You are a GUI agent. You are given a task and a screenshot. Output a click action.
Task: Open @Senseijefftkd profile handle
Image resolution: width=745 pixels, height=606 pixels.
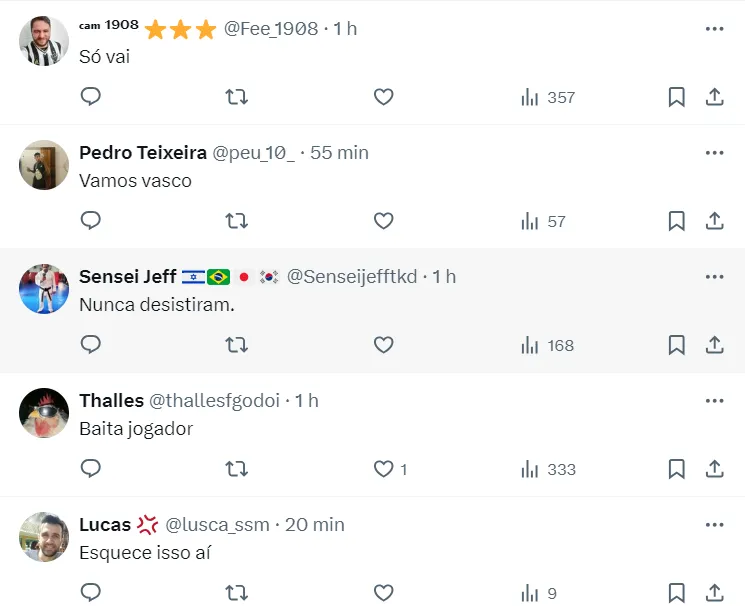click(354, 277)
